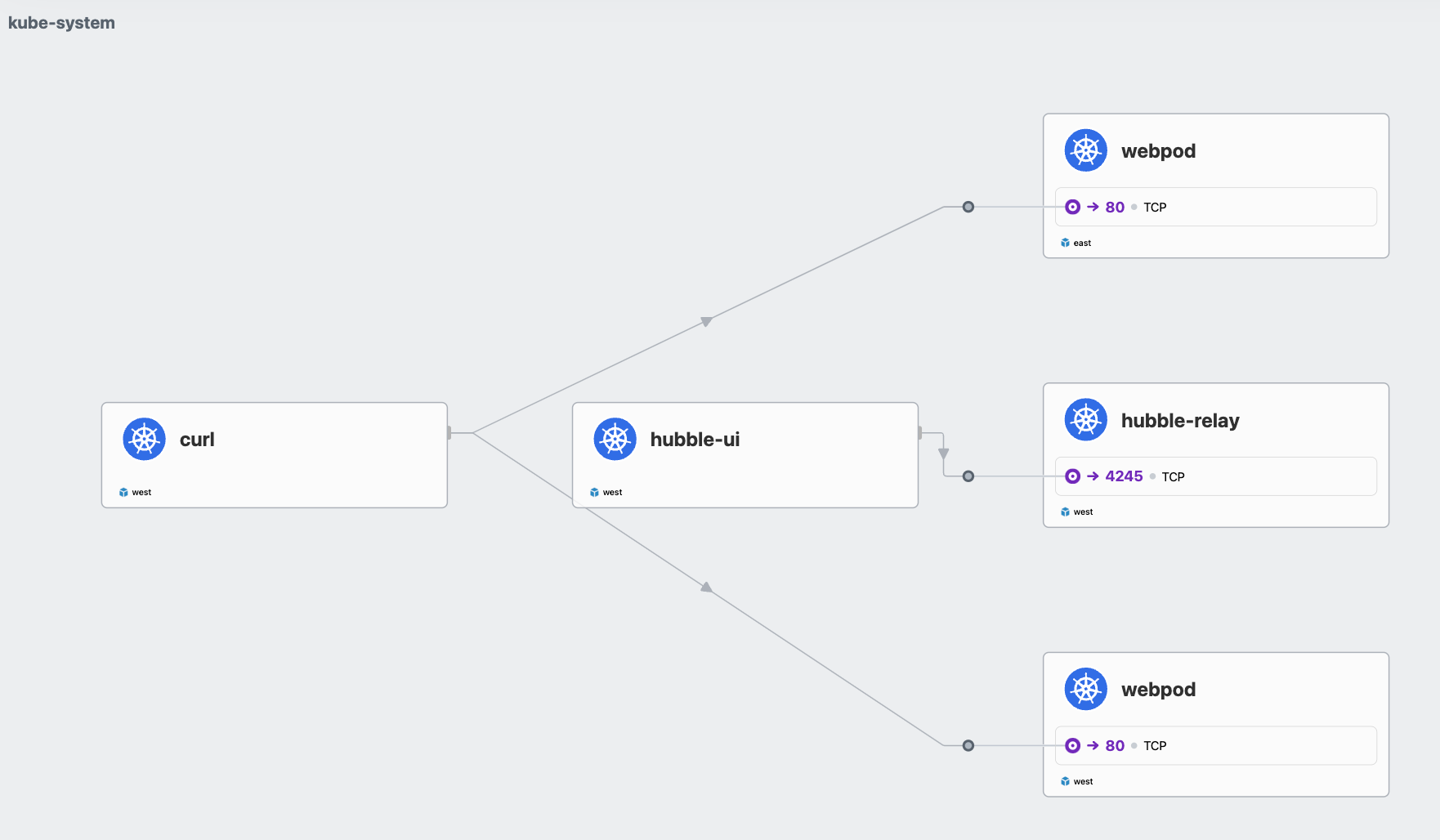Click connector circle leading to hubble-relay
1440x840 pixels.
968,476
